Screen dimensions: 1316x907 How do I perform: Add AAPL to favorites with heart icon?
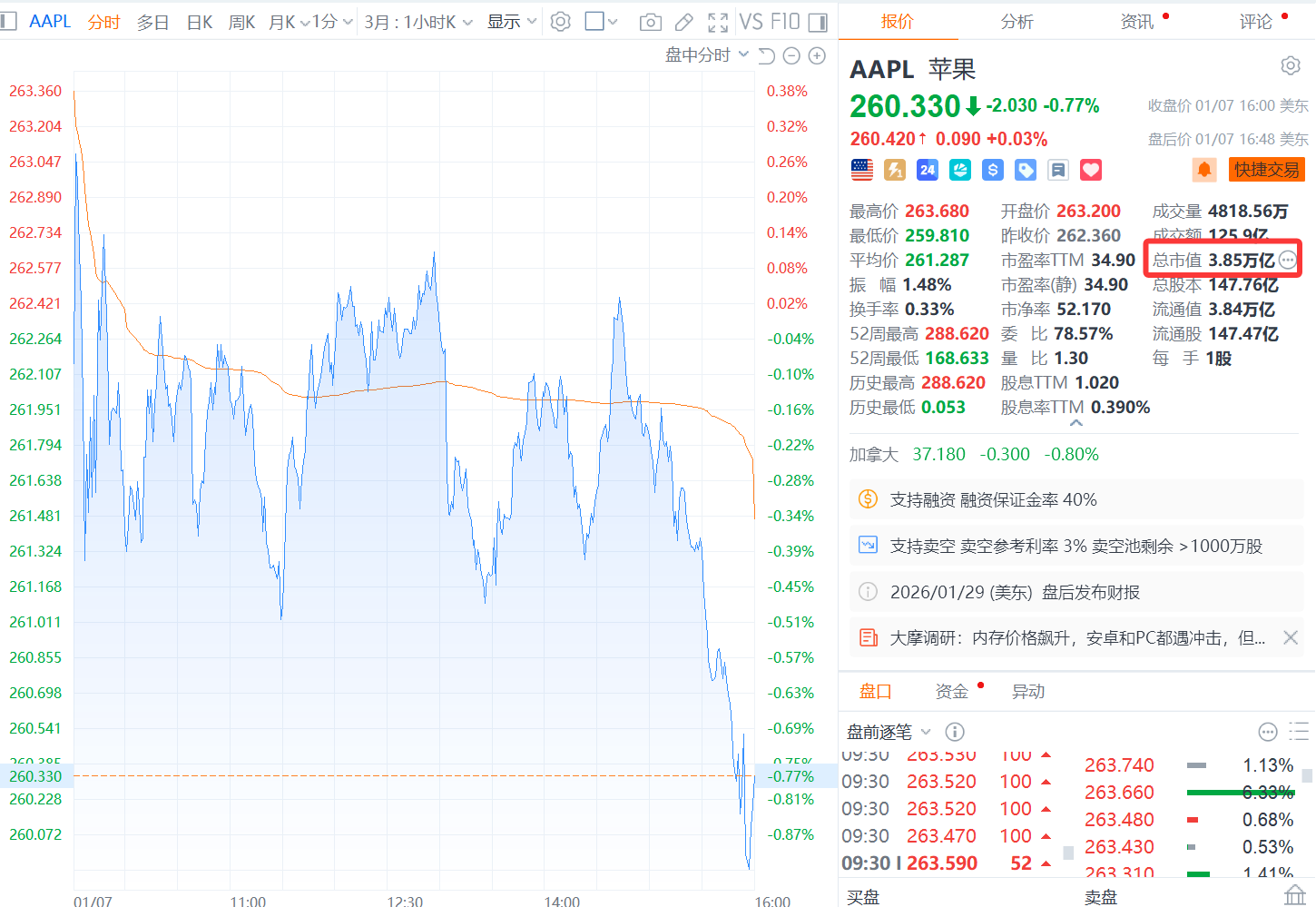(1091, 170)
